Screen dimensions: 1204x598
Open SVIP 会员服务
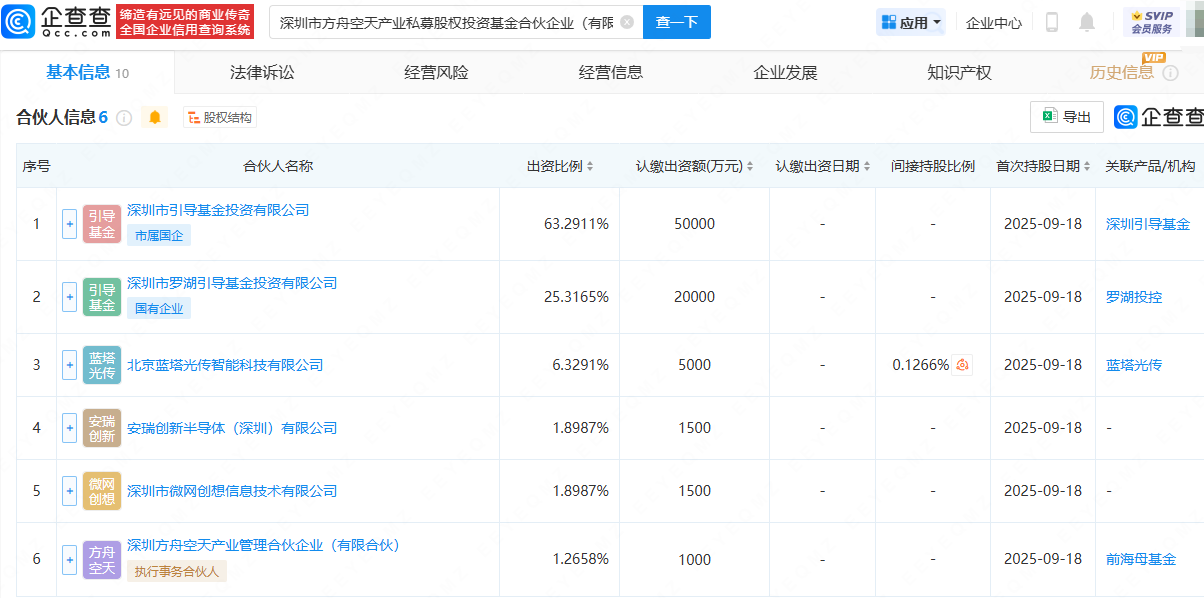(x=1152, y=22)
